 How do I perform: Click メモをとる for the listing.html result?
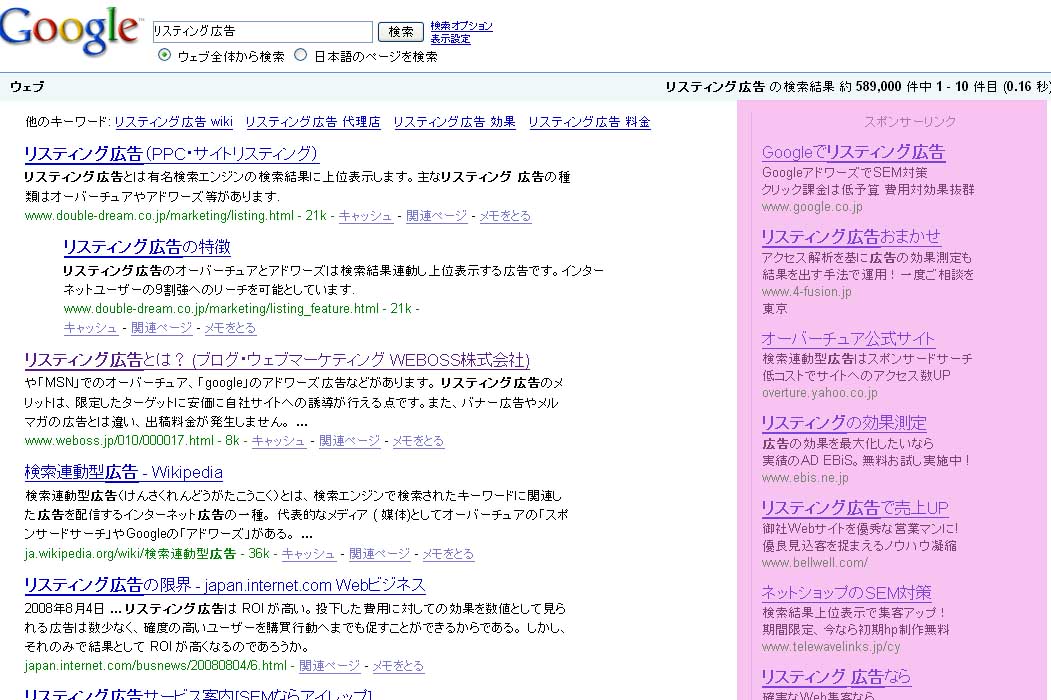pyautogui.click(x=505, y=216)
